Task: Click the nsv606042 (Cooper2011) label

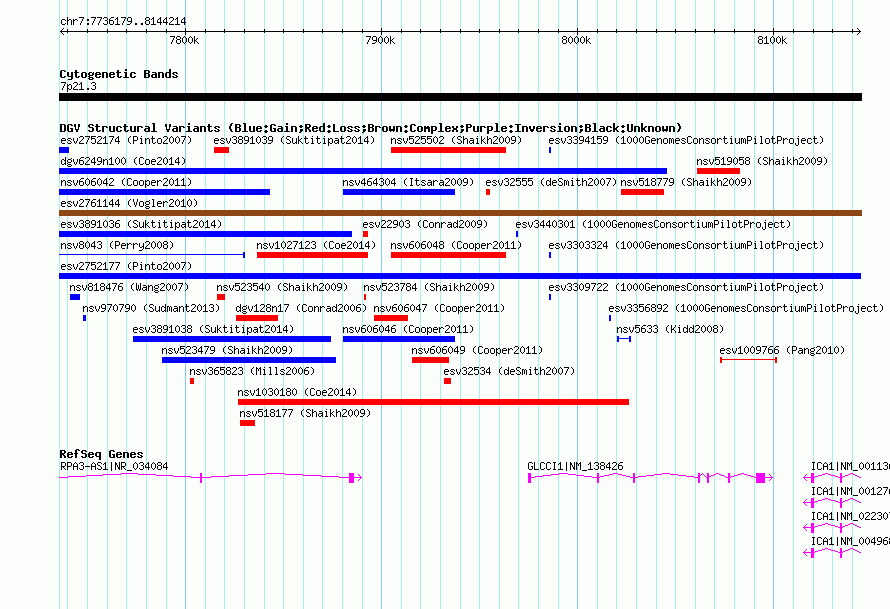Action: pyautogui.click(x=126, y=182)
